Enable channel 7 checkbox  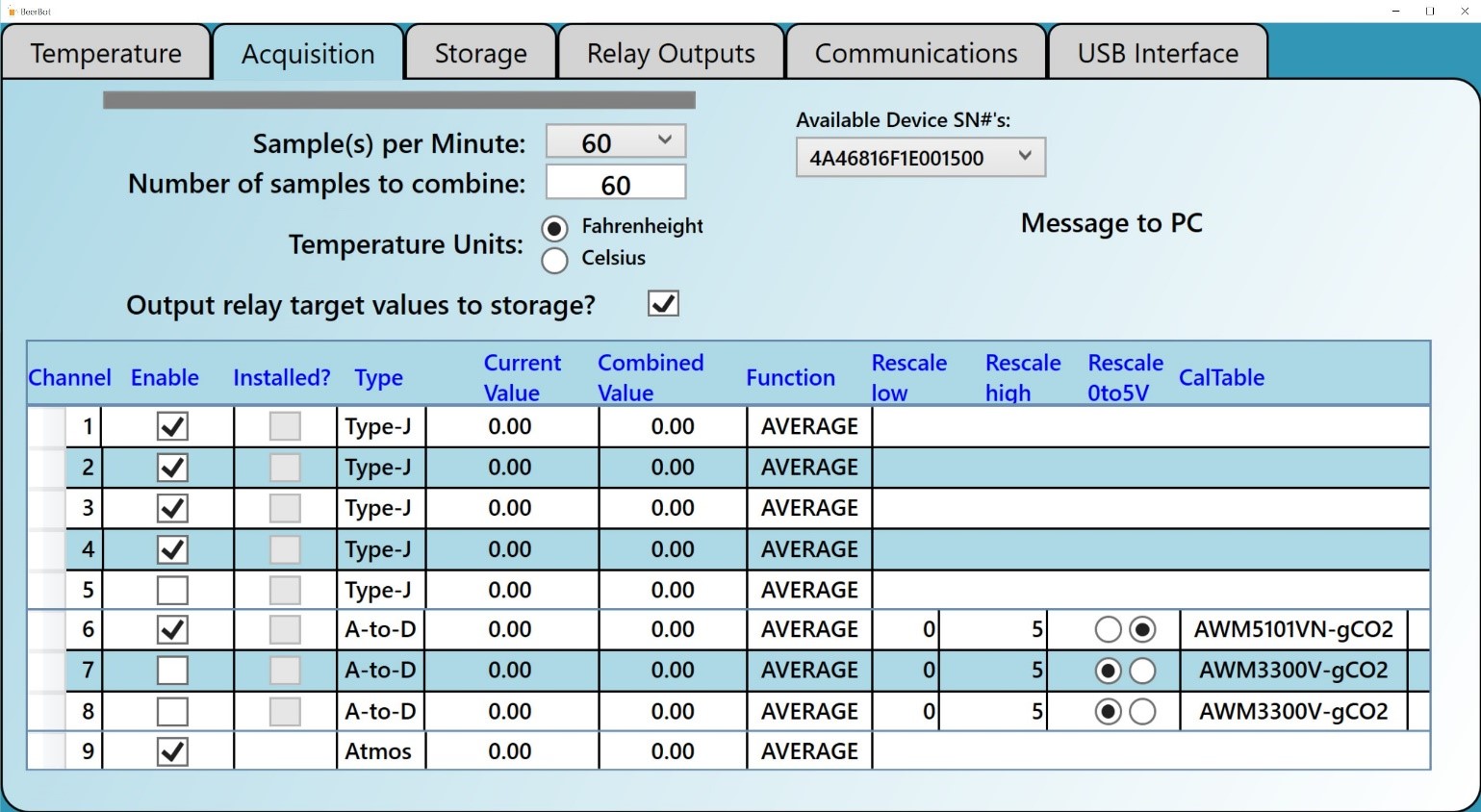click(x=172, y=671)
